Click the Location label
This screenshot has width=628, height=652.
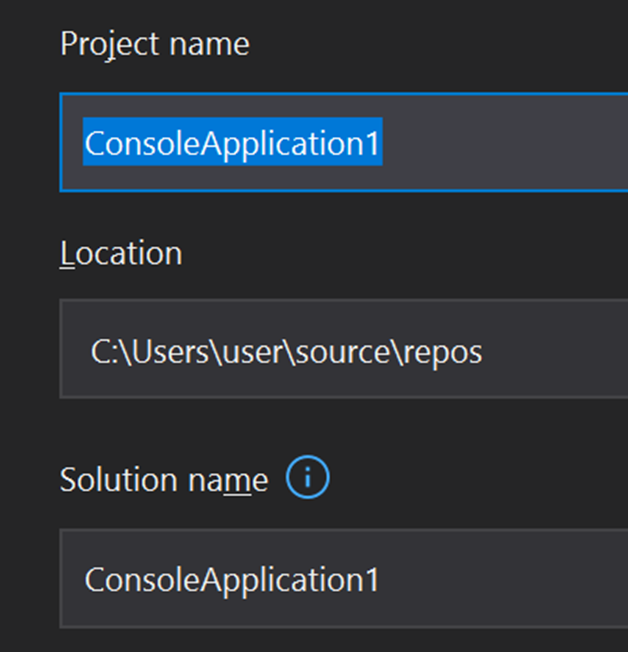(121, 253)
